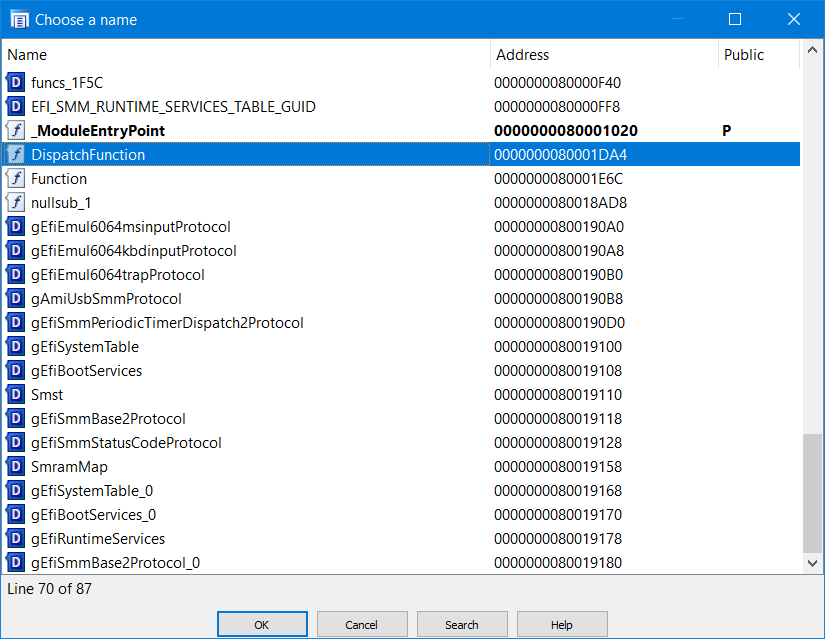Click the function icon beside _ModuleEntryPoint
Screen dimensions: 825x639
coord(16,131)
